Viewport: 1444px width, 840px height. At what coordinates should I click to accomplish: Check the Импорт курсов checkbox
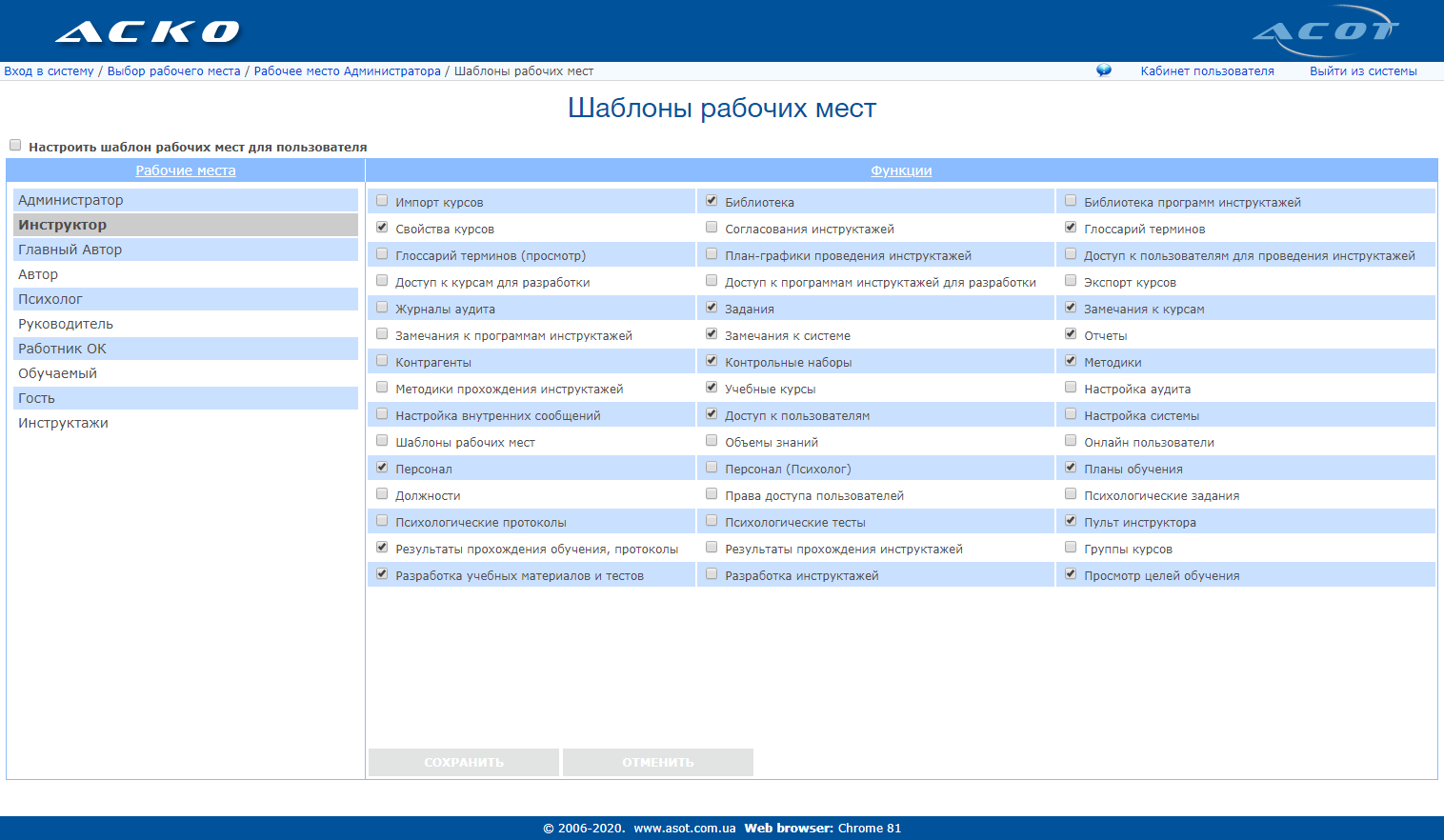point(382,201)
